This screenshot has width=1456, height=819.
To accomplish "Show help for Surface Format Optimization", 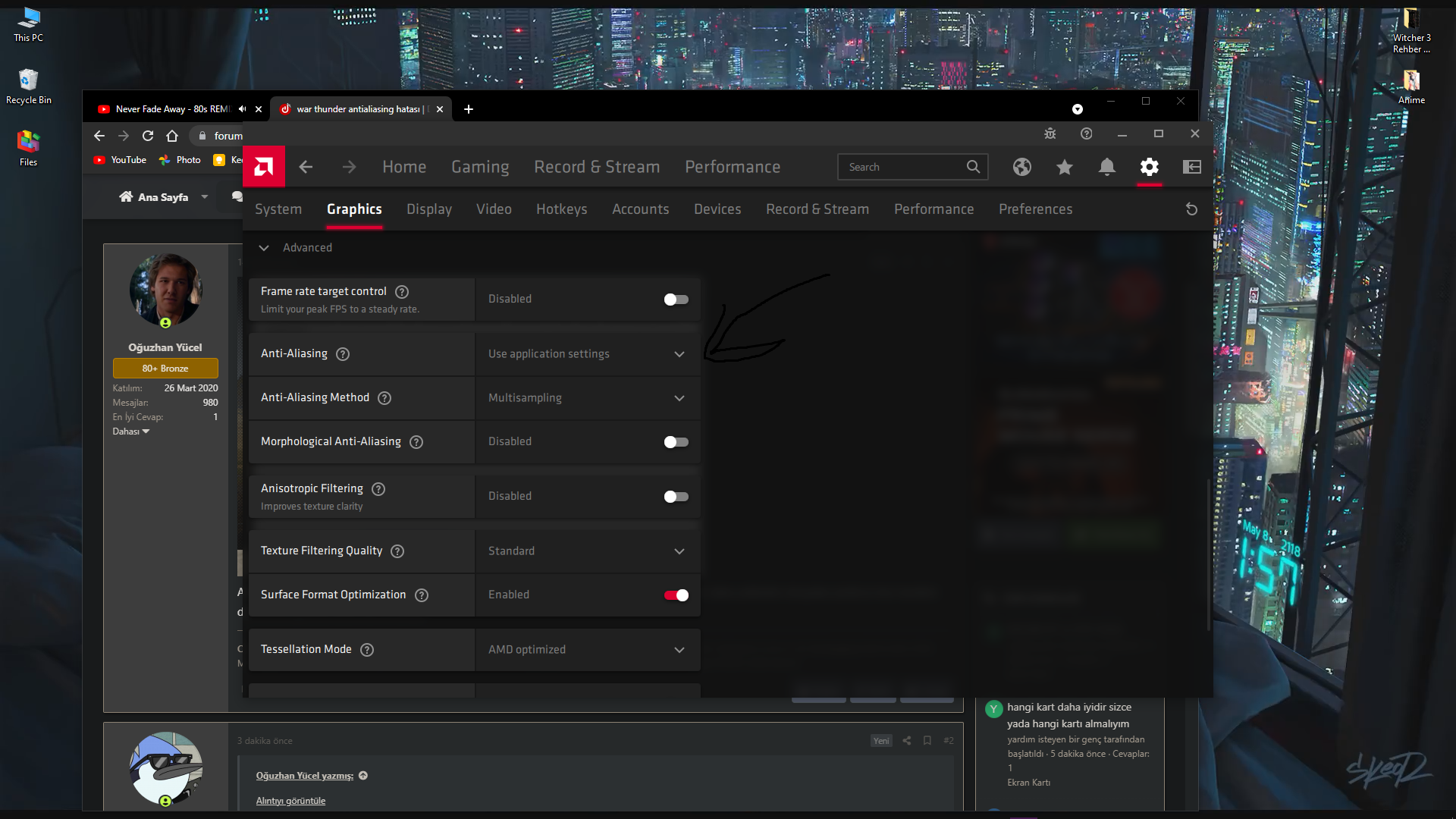I will pyautogui.click(x=422, y=595).
